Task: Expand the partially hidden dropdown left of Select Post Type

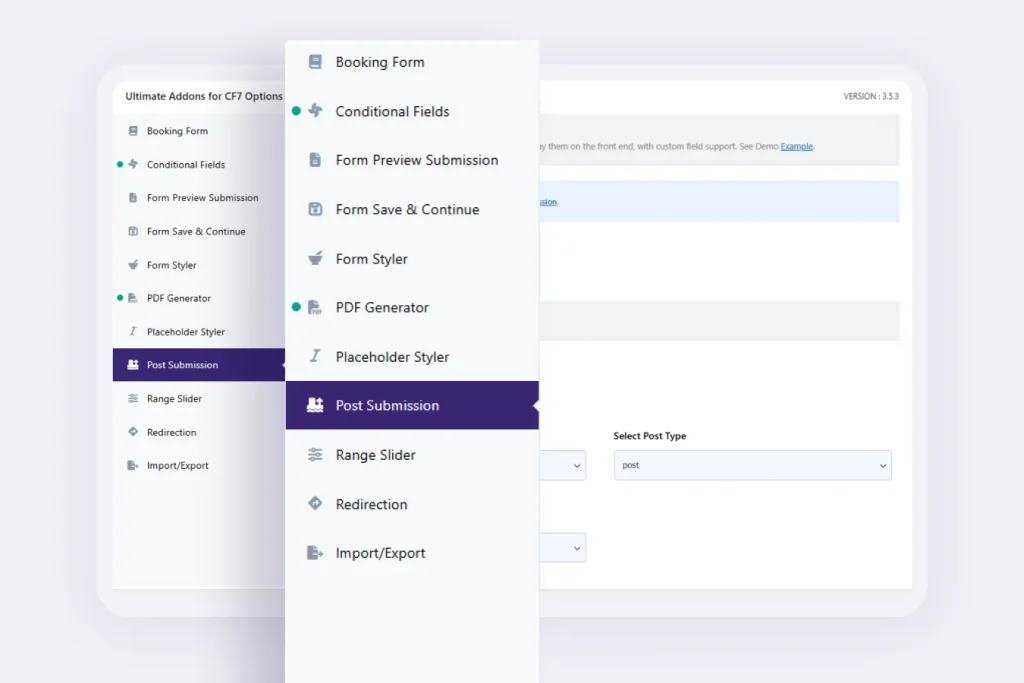Action: 562,465
